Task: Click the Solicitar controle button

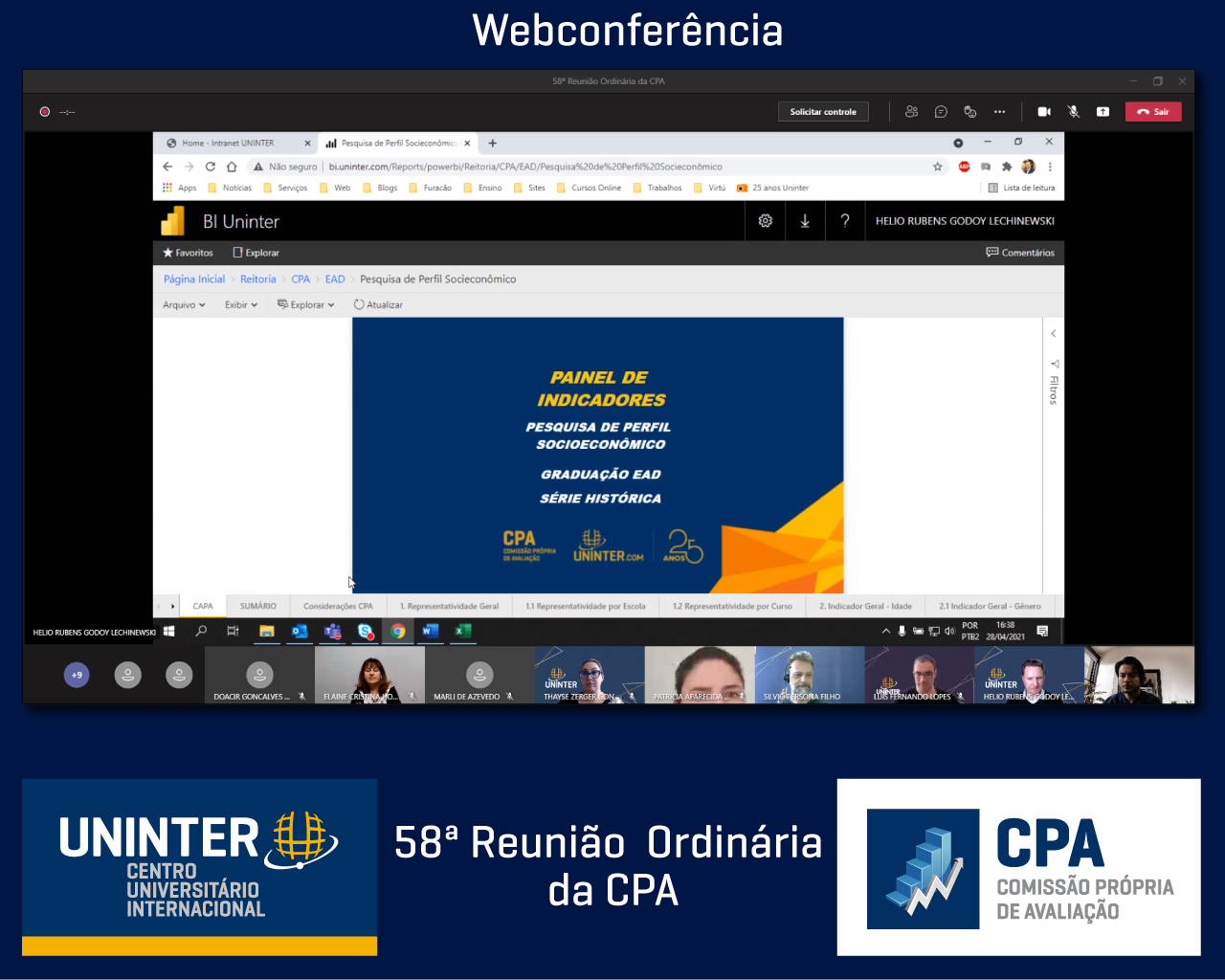Action: tap(823, 112)
